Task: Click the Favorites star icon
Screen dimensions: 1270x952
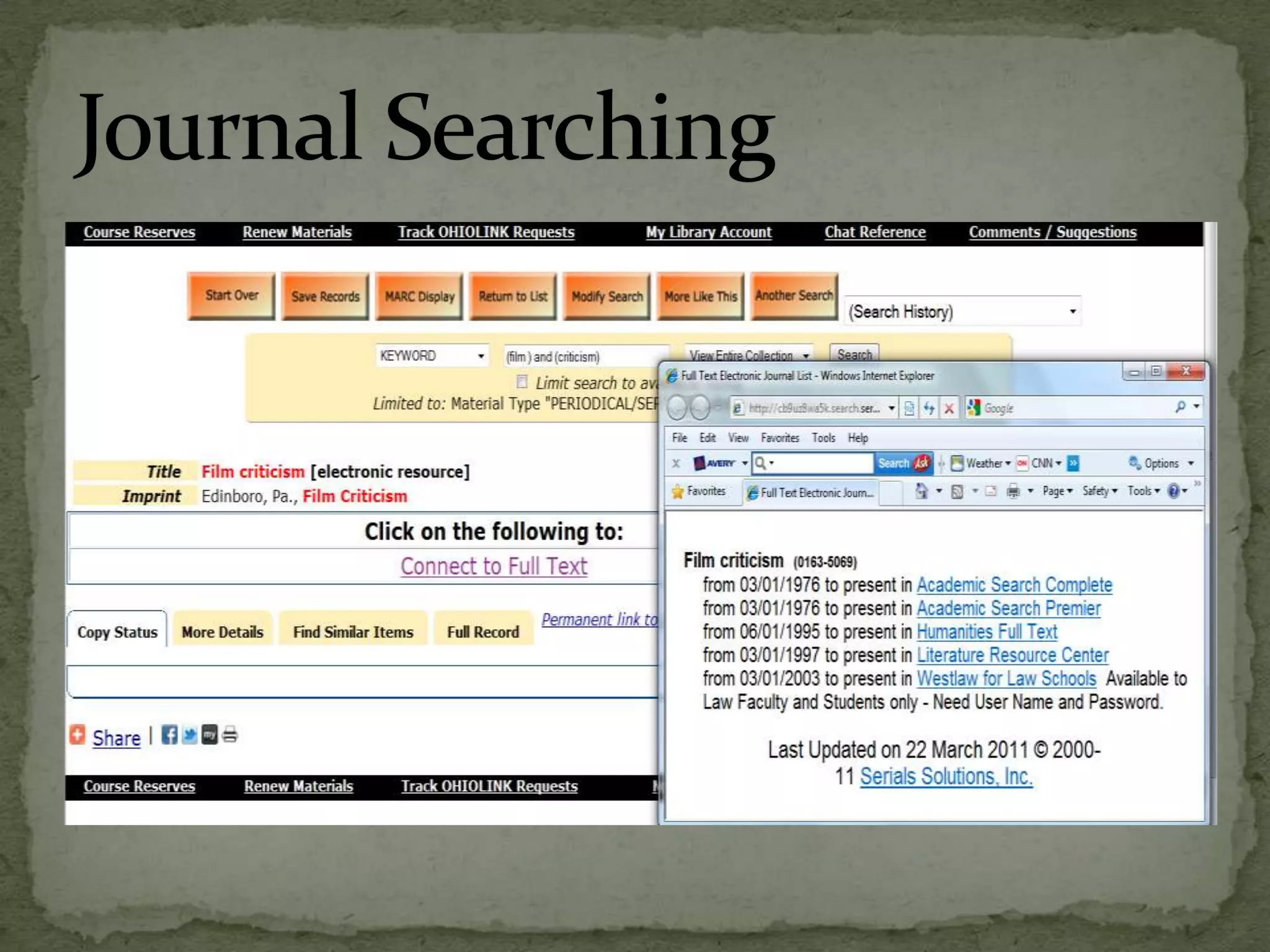Action: coord(678,491)
